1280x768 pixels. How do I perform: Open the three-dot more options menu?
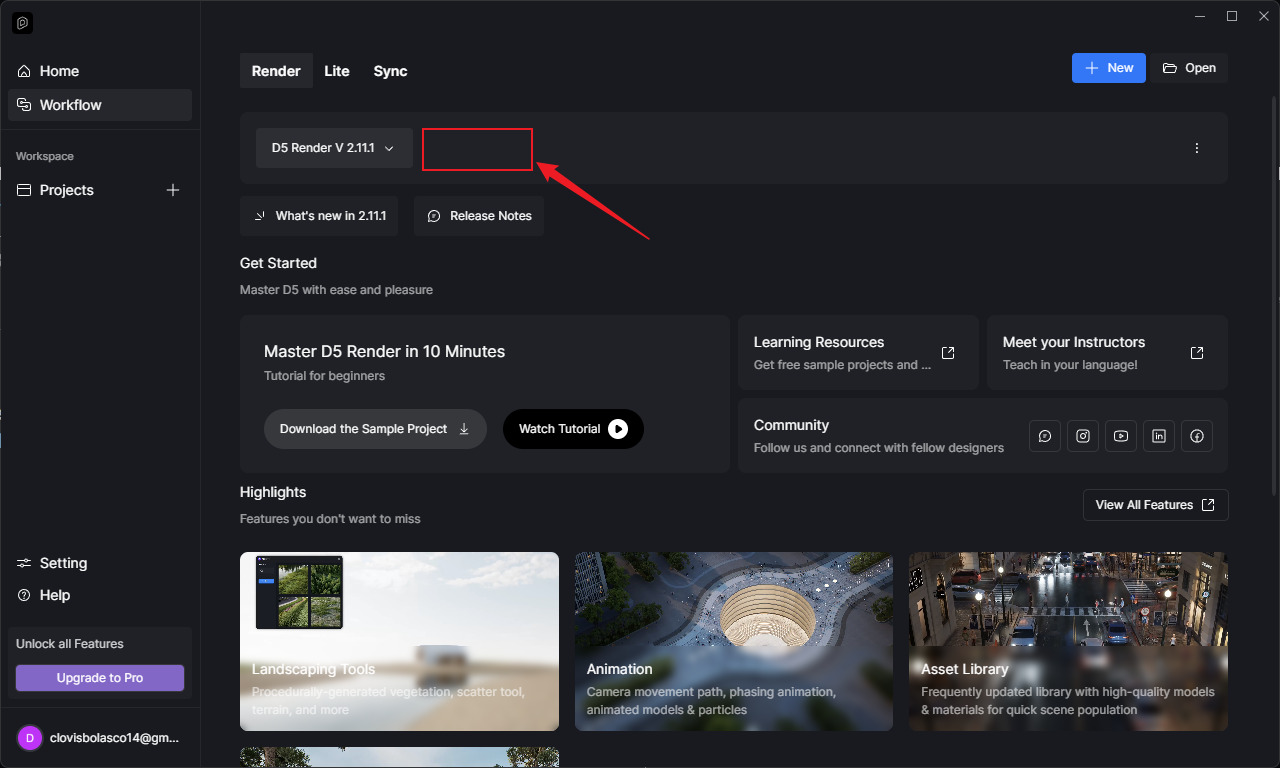pyautogui.click(x=1197, y=148)
